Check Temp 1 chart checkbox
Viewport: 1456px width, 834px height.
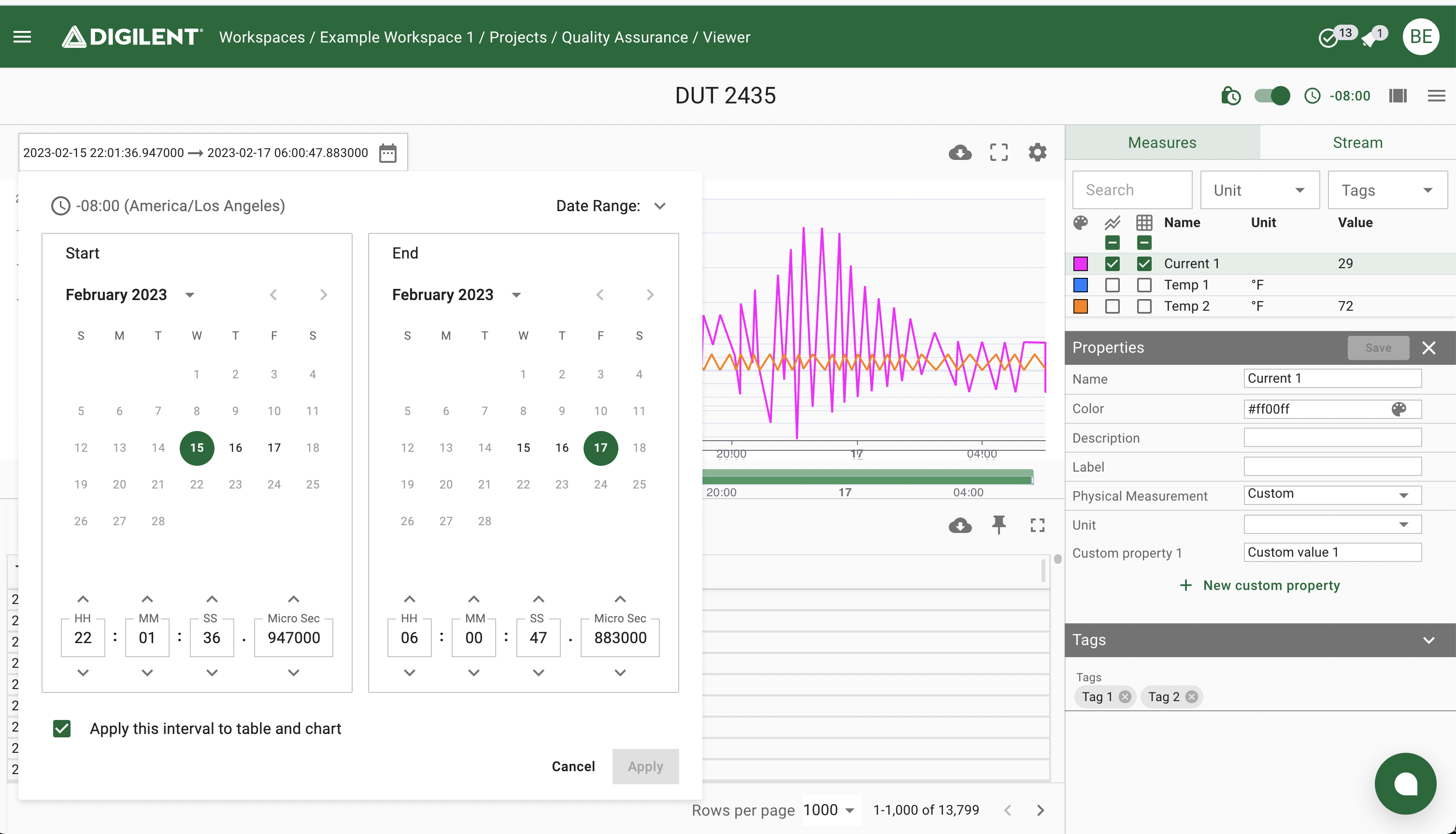[1113, 285]
